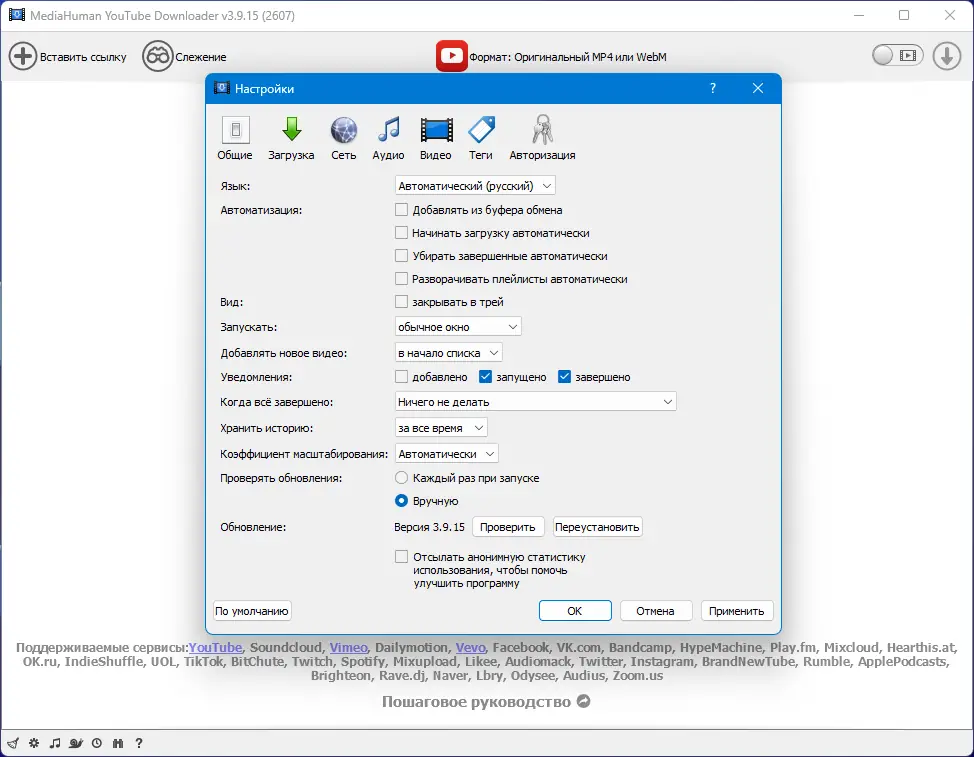Screen dimensions: 974x757
Task: Select Каждый раз при запуске radio
Action: [402, 478]
